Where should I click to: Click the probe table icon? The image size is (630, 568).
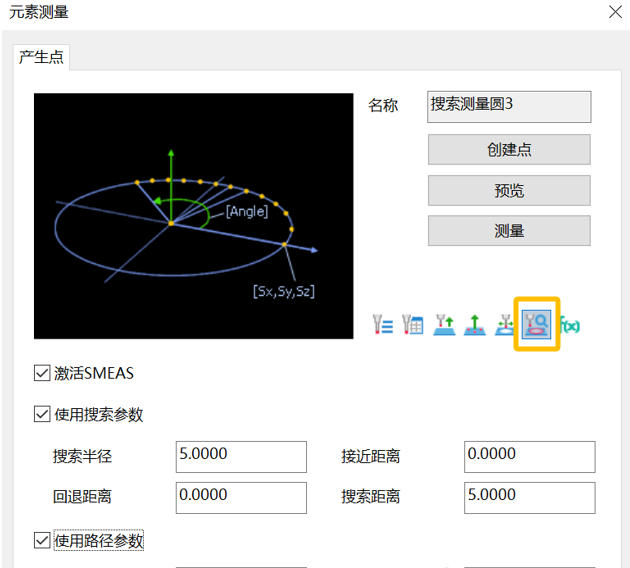(x=413, y=324)
